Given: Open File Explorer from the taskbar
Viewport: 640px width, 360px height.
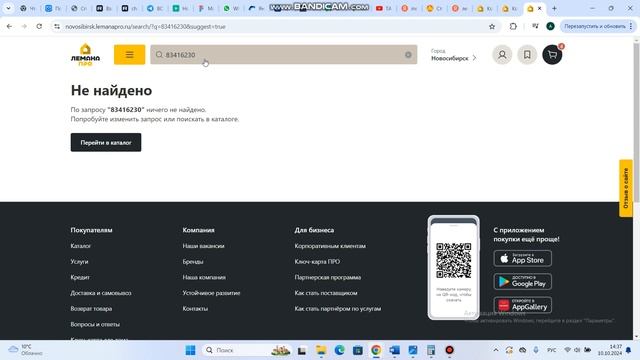Looking at the screenshot, I should click(321, 350).
